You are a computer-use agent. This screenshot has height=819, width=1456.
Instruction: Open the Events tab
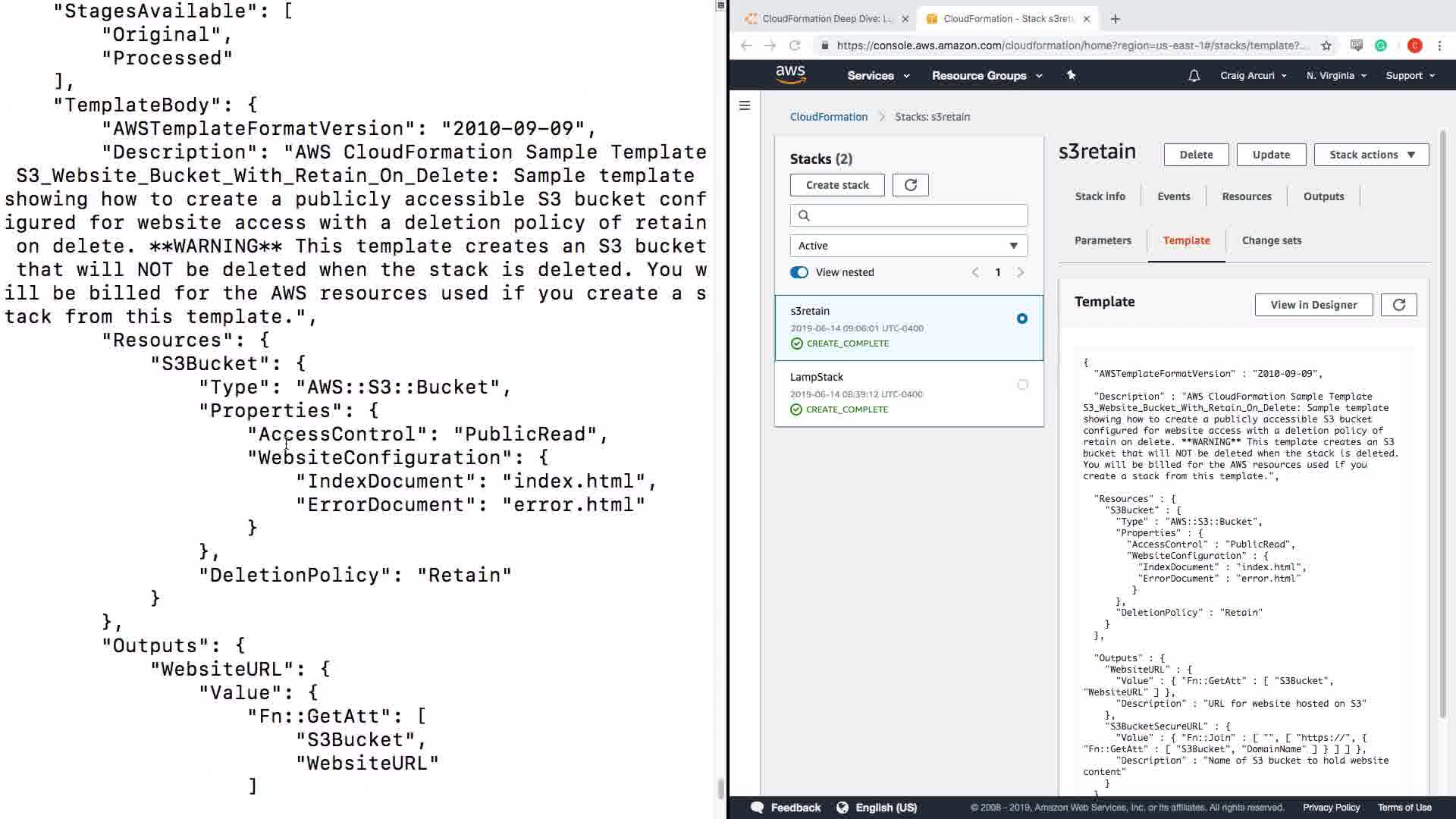pyautogui.click(x=1173, y=196)
